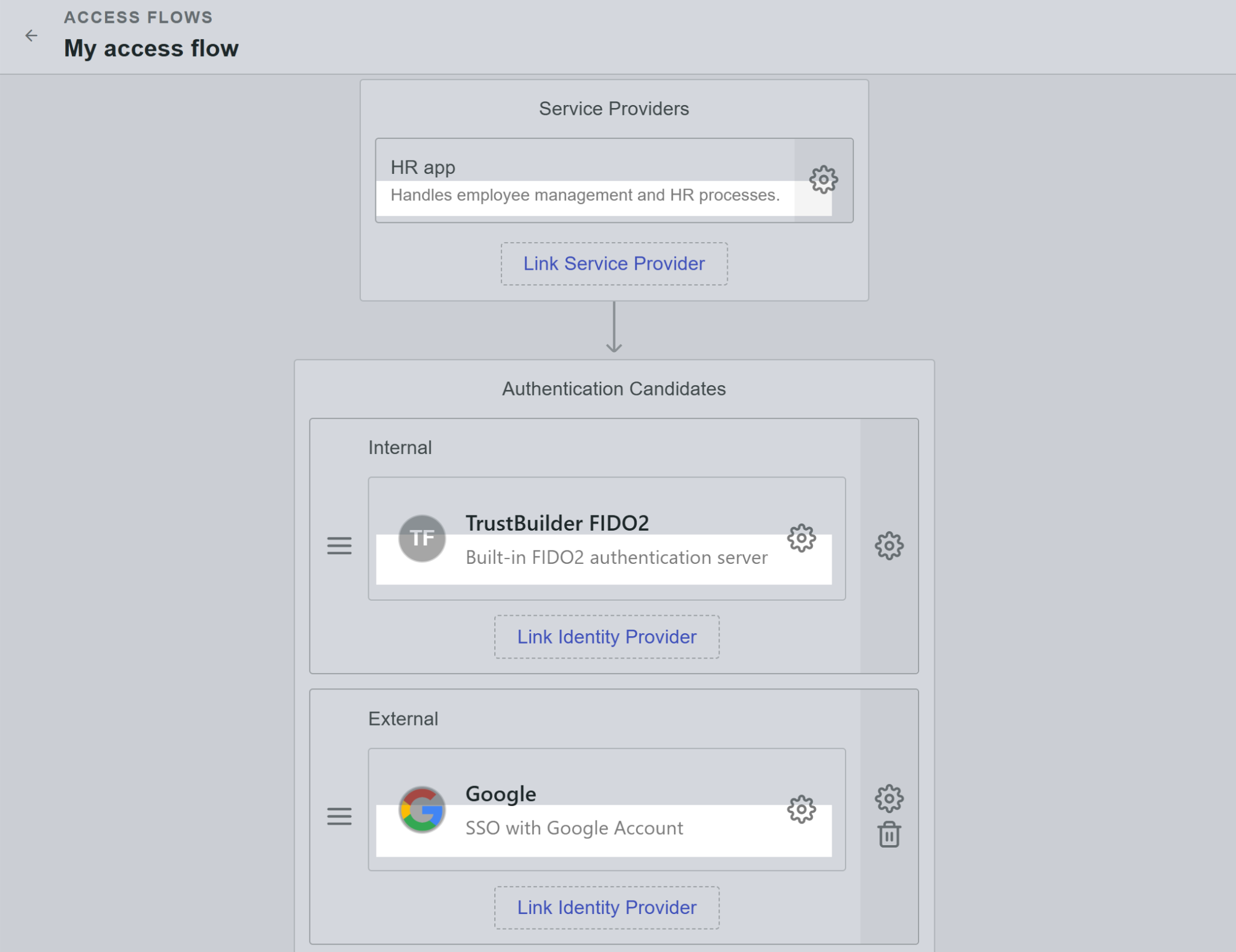Click Link Identity Provider in the Internal section
Viewport: 1236px width, 952px height.
[x=606, y=636]
